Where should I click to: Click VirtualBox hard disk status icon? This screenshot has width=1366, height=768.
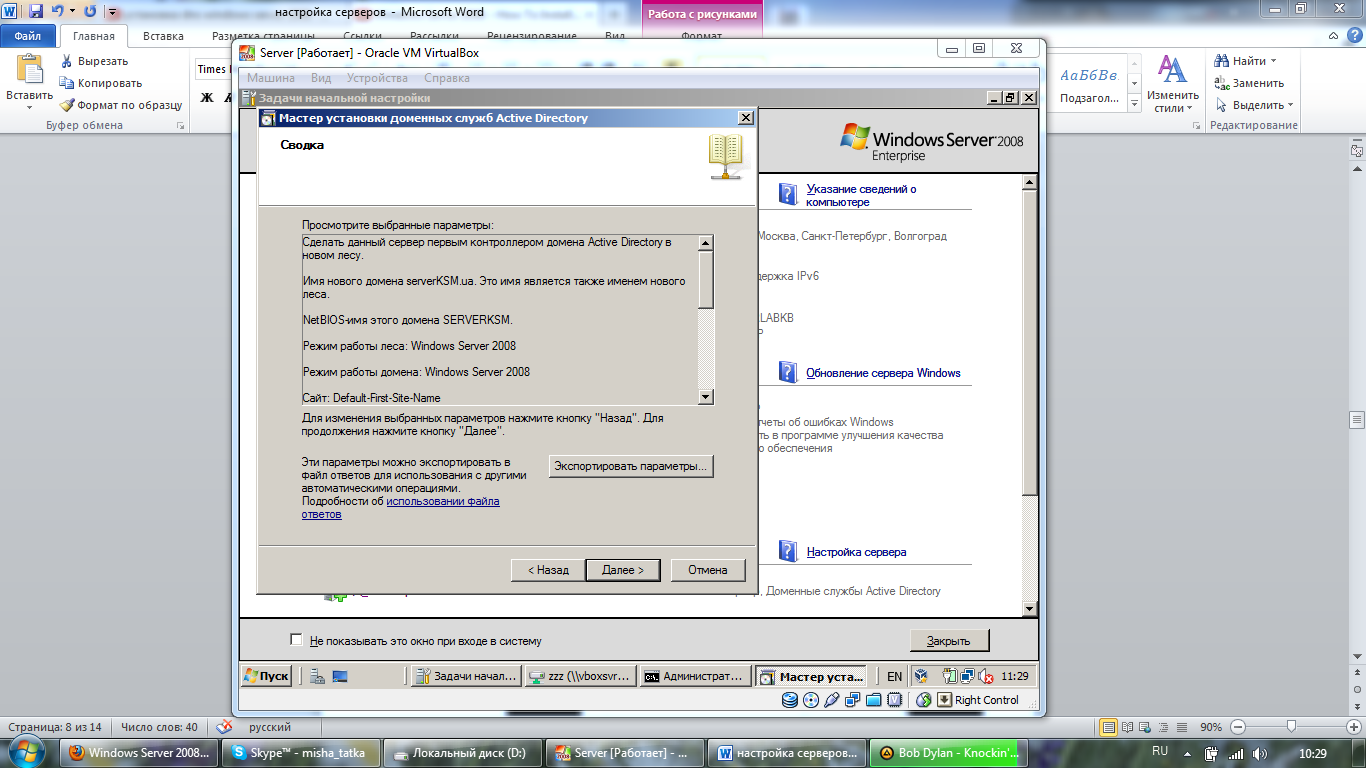(x=790, y=700)
